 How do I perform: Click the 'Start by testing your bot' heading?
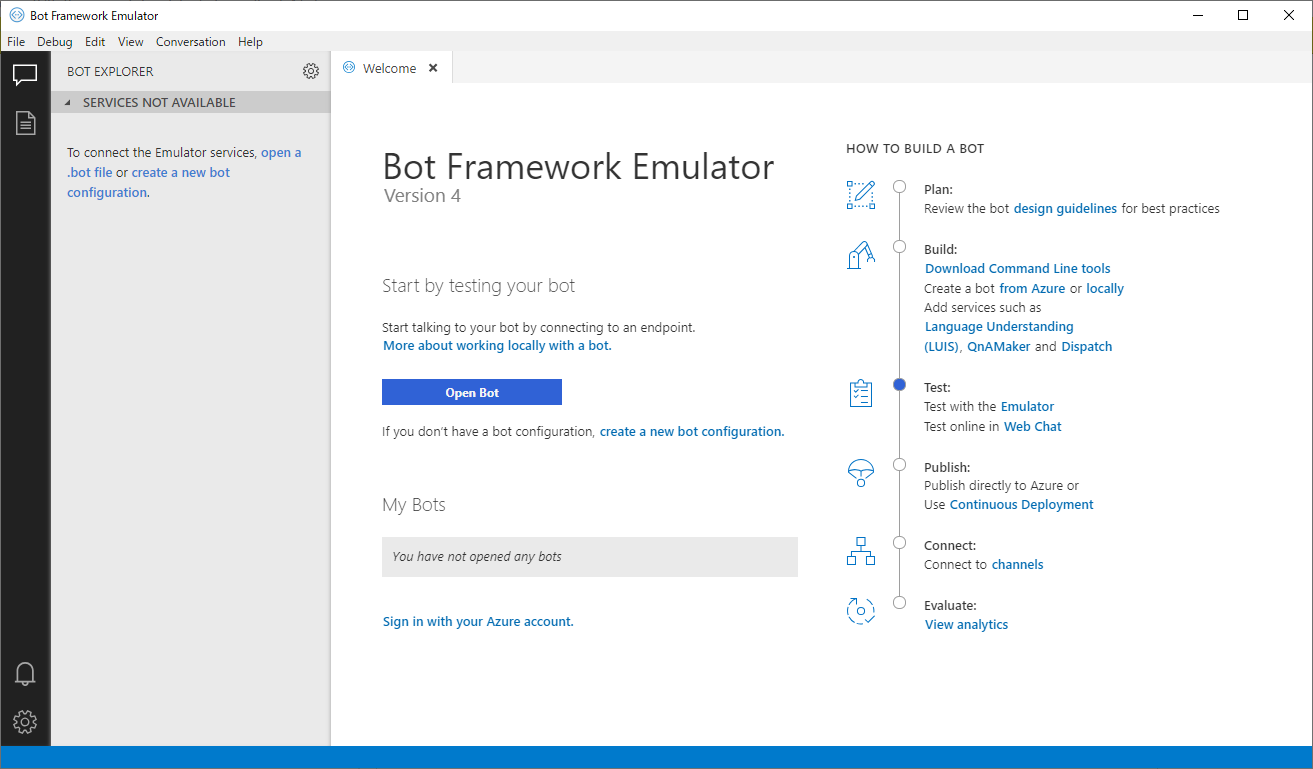[479, 286]
